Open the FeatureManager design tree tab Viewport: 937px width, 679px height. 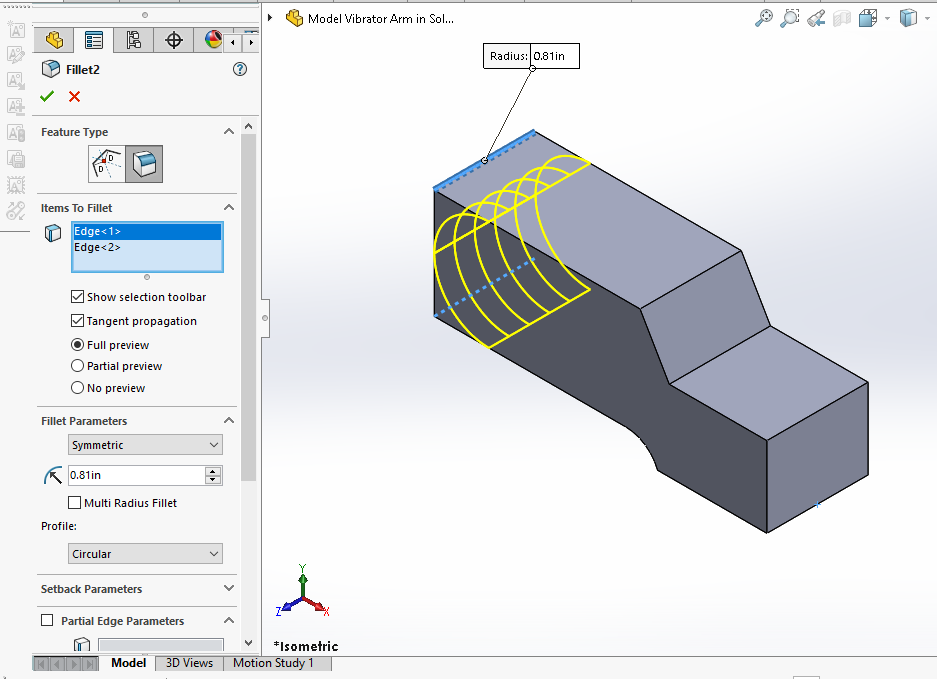point(54,40)
